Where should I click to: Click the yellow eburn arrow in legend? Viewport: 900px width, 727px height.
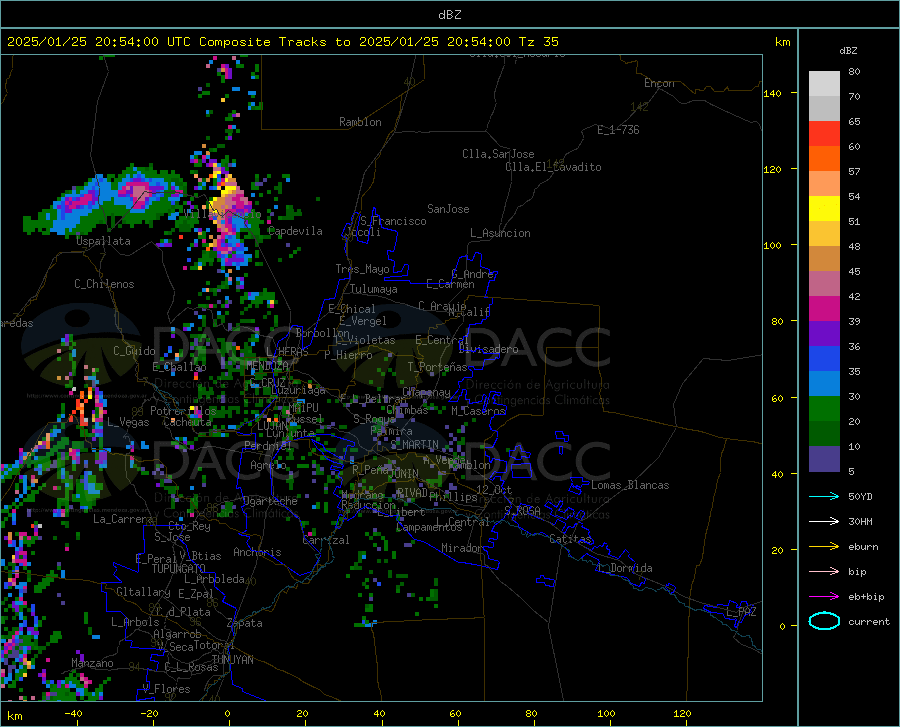(x=824, y=546)
